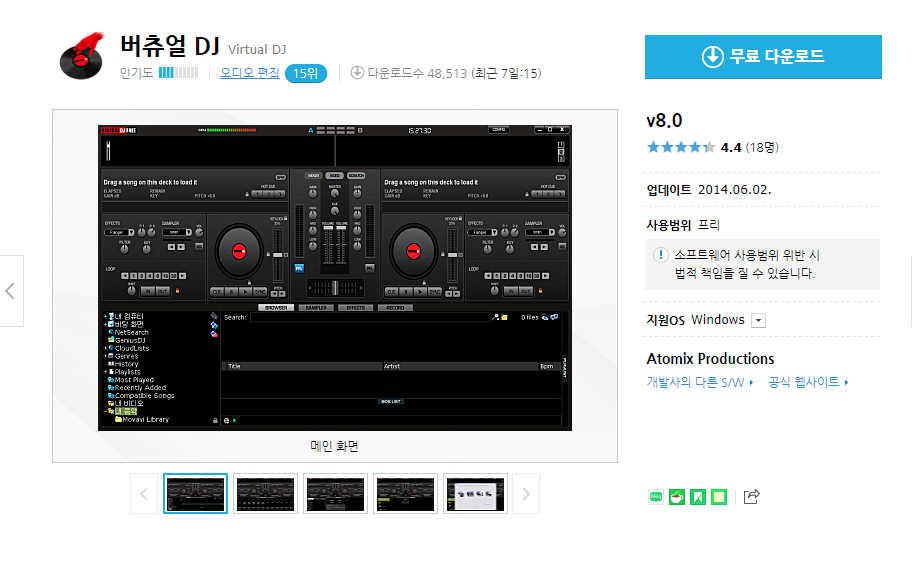Select Compatible Songs in the preview folder tree

tap(144, 395)
